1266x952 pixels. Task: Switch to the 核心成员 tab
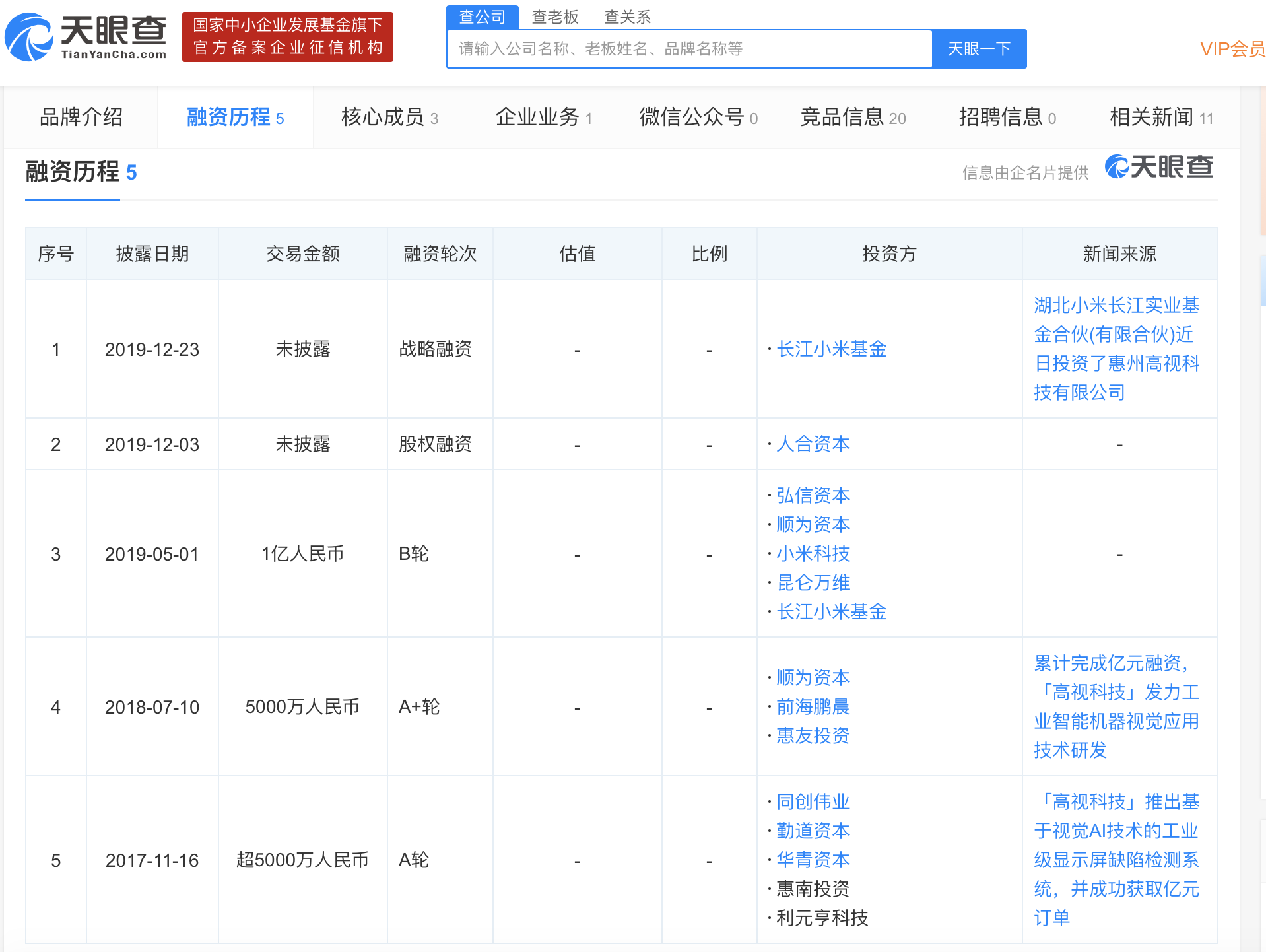[x=389, y=117]
